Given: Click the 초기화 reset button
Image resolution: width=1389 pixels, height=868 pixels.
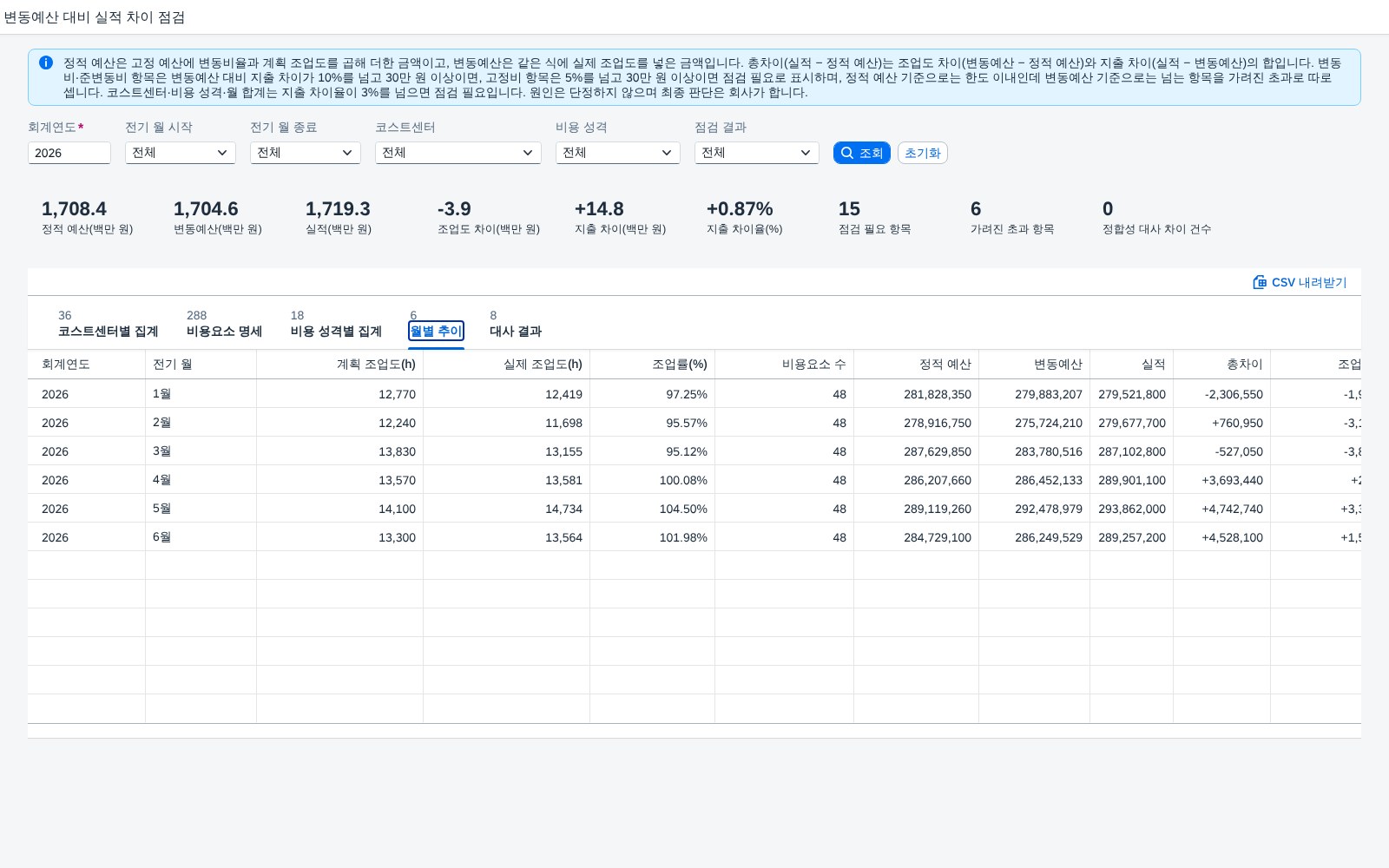Looking at the screenshot, I should pyautogui.click(x=923, y=153).
